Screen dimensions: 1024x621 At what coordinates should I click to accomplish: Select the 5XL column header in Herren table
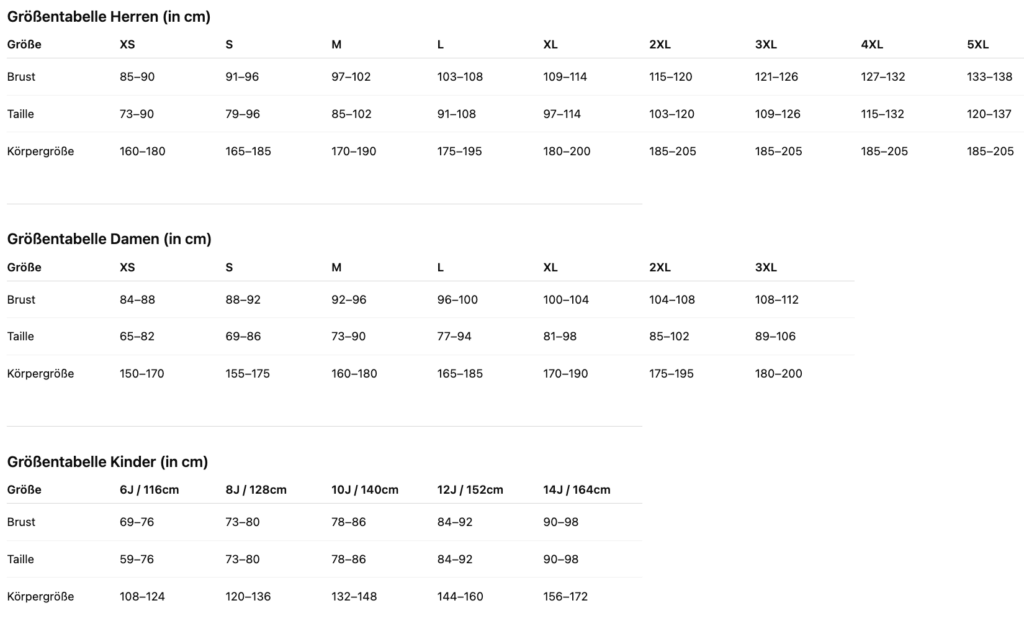point(978,44)
